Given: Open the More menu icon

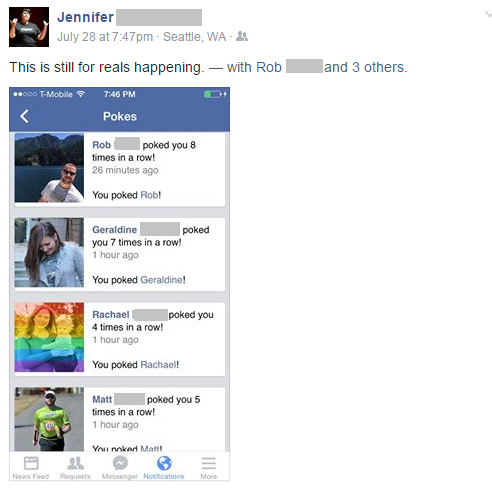Looking at the screenshot, I should (209, 463).
